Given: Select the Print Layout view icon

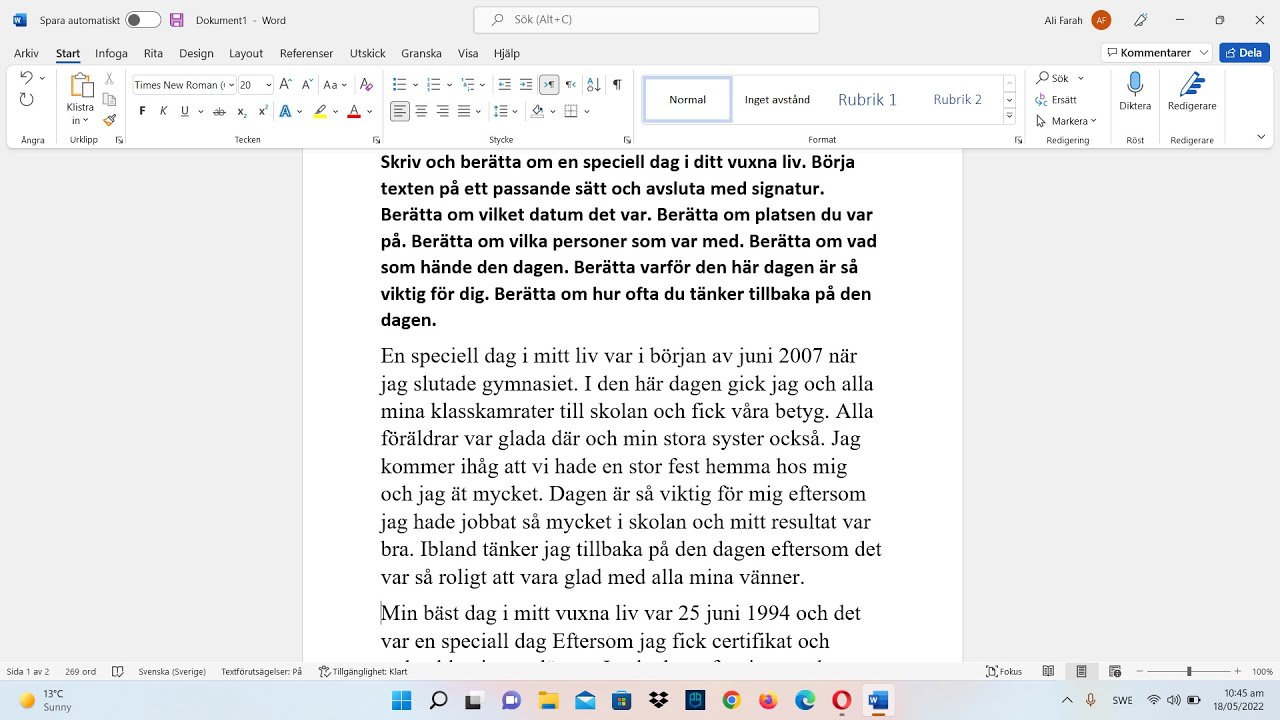Looking at the screenshot, I should coord(1081,672).
